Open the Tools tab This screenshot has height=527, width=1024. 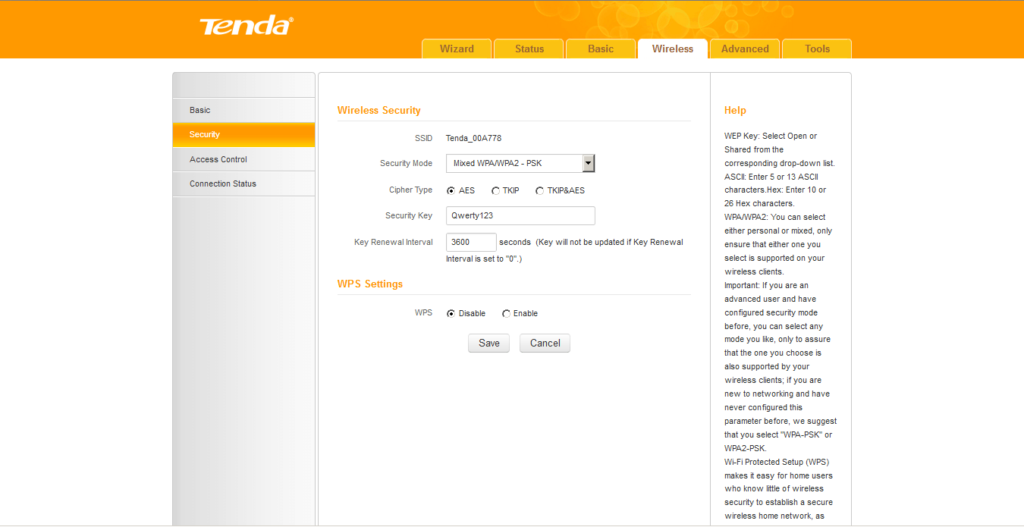click(x=817, y=49)
